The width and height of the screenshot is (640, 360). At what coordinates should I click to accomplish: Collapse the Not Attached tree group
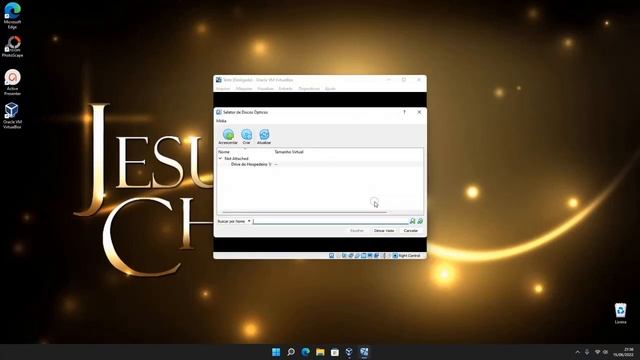click(x=220, y=158)
